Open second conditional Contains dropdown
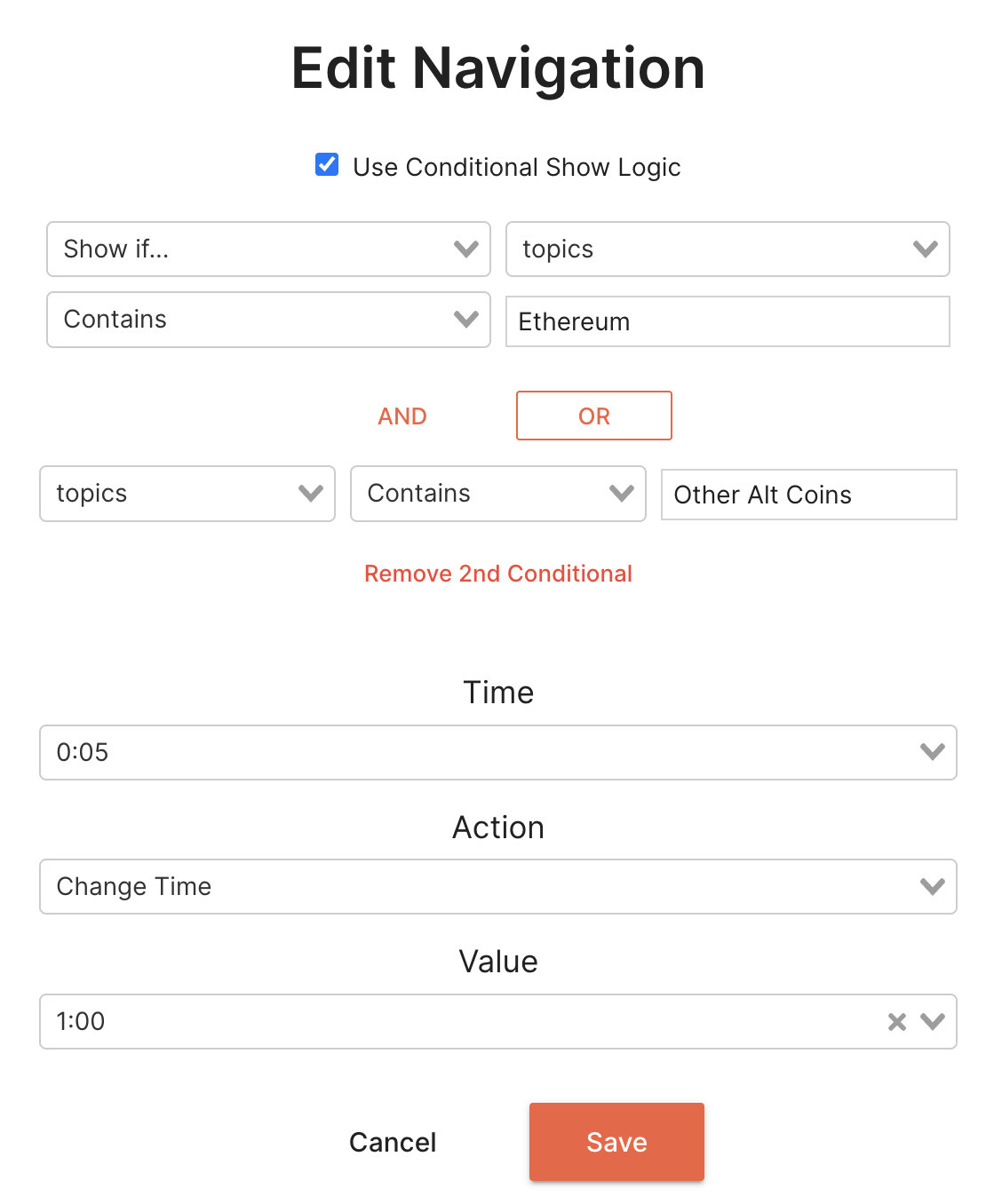Viewport: 1002px width, 1204px height. pyautogui.click(x=497, y=494)
